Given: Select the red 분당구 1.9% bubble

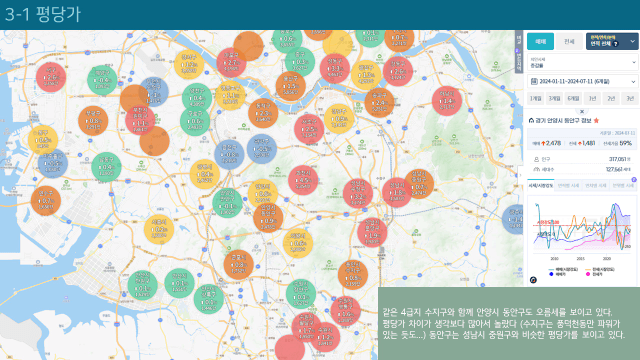Looking at the screenshot, I should click(x=372, y=233).
